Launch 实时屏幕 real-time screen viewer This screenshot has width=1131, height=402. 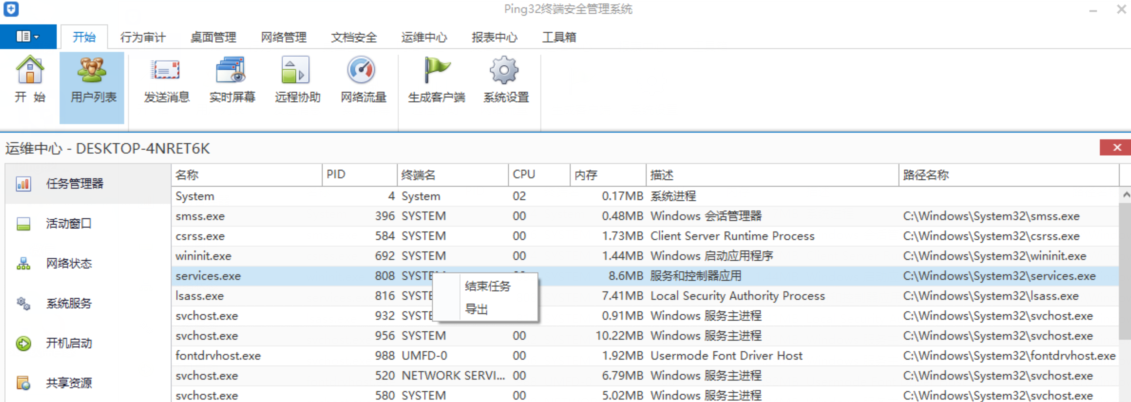pos(232,81)
